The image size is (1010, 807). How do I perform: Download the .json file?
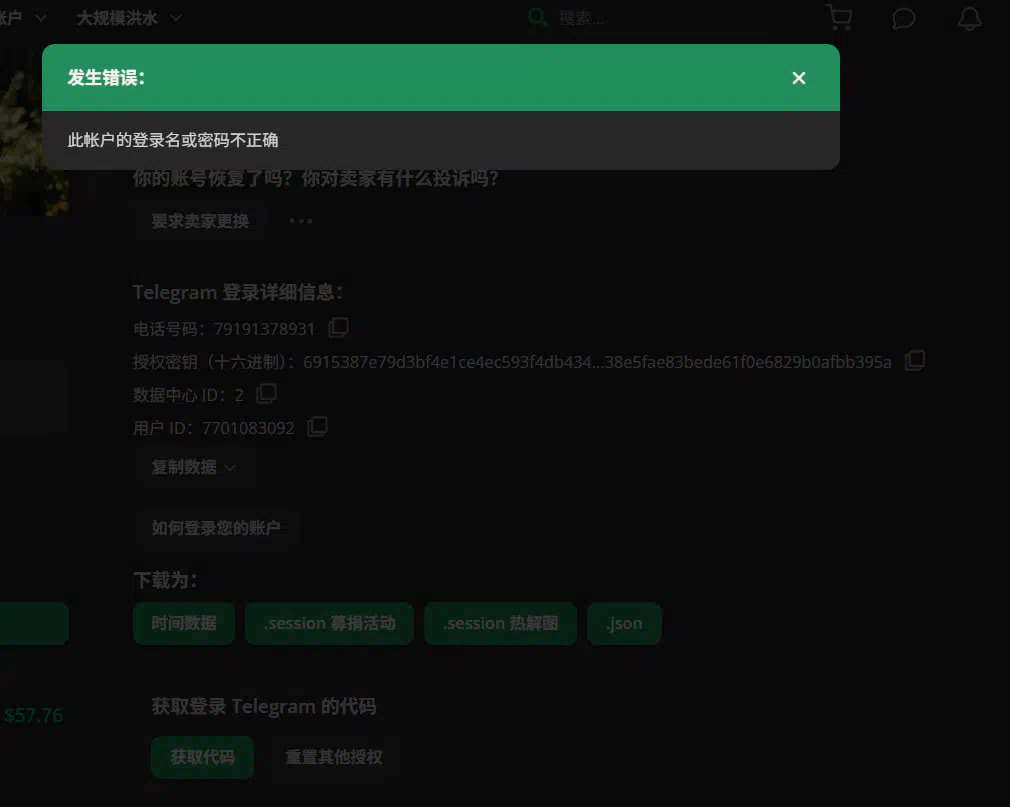coord(624,623)
